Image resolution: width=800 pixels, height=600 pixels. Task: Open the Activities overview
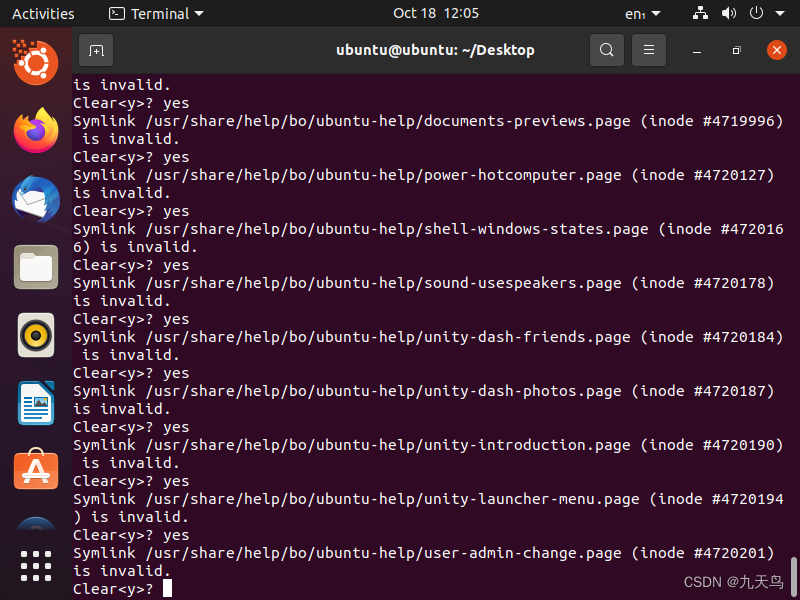(43, 14)
